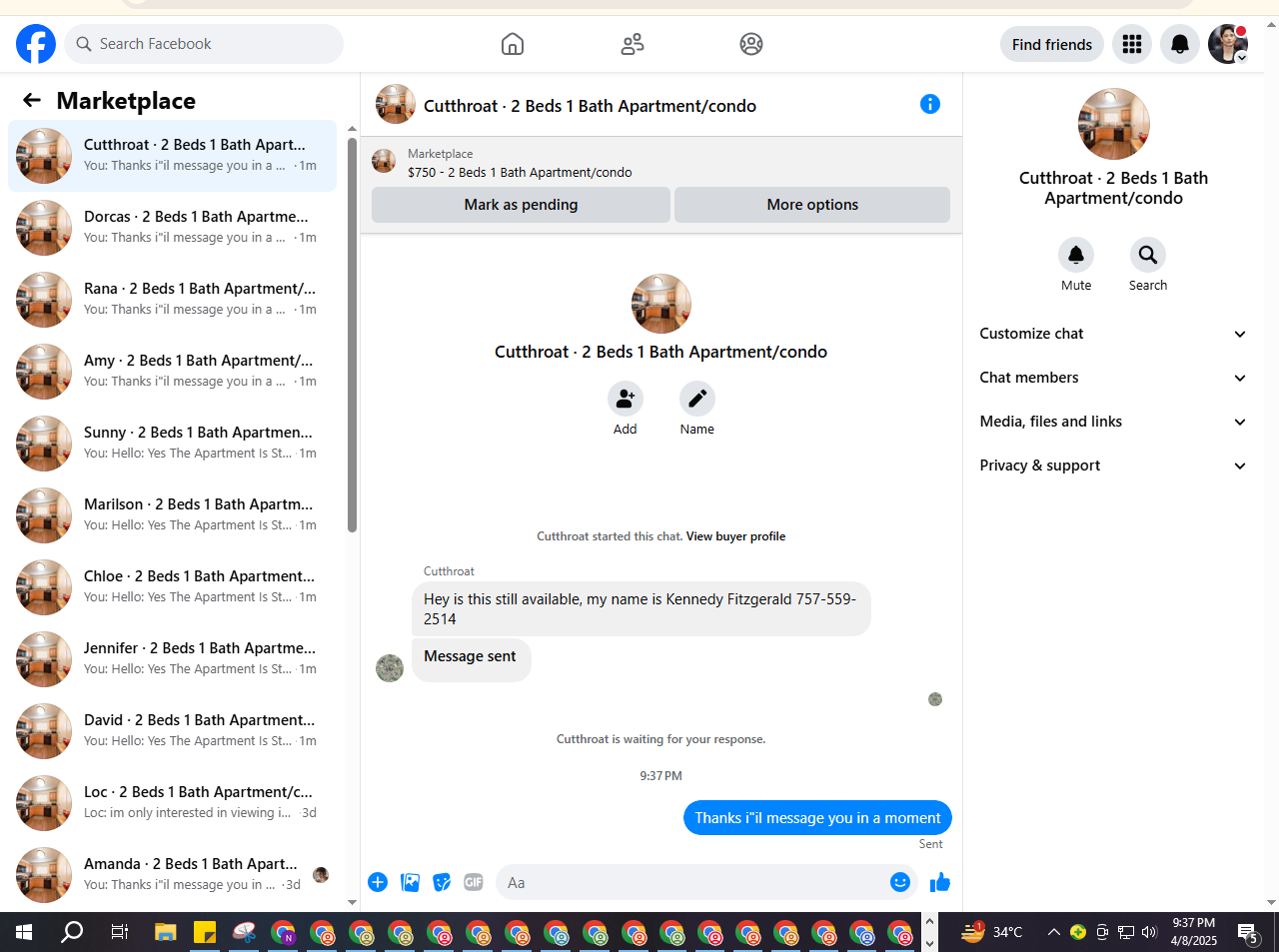This screenshot has height=952, width=1279.
Task: Go back with the Marketplace arrow
Action: 32,100
